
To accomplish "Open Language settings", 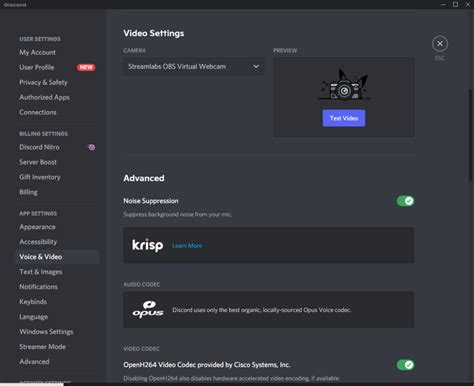I will 34,317.
